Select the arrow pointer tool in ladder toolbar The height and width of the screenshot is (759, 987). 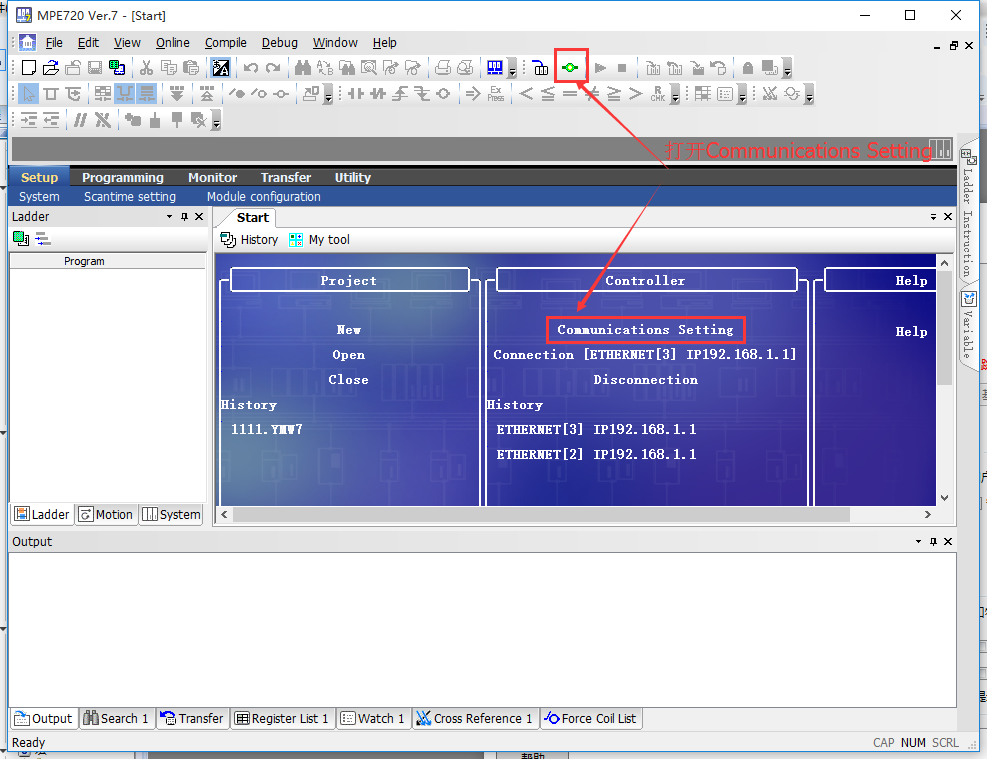click(29, 94)
